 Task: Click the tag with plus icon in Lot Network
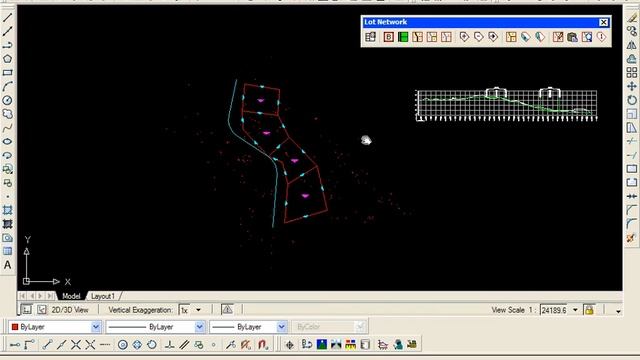(464, 37)
